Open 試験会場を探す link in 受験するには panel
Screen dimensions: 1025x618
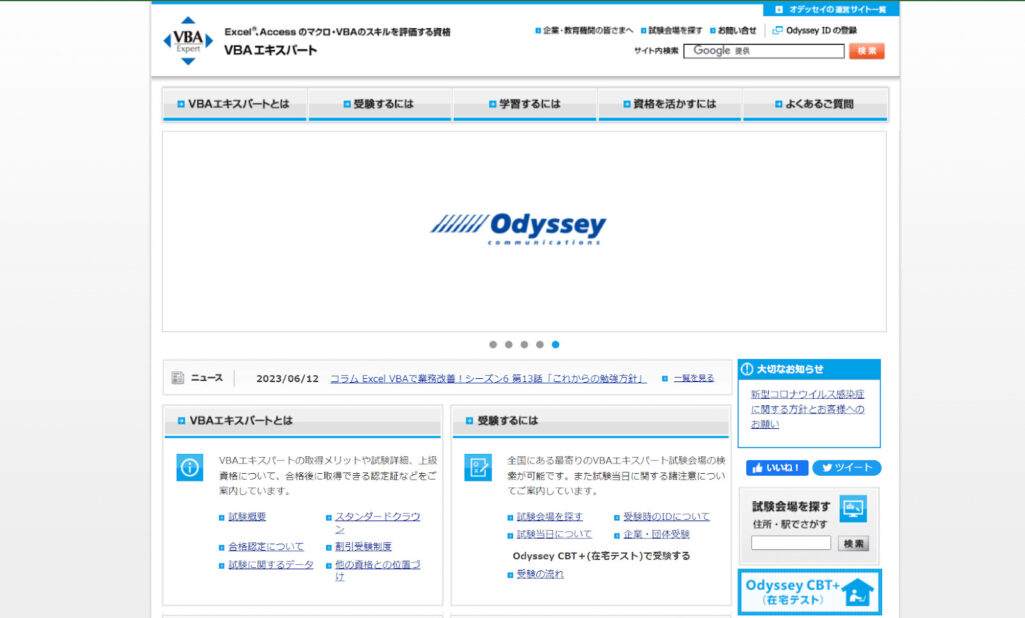[x=550, y=517]
